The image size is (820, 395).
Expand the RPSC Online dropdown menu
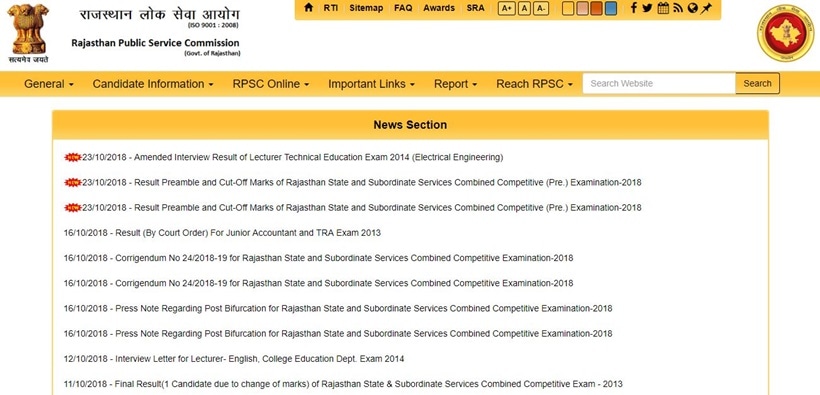pos(271,84)
